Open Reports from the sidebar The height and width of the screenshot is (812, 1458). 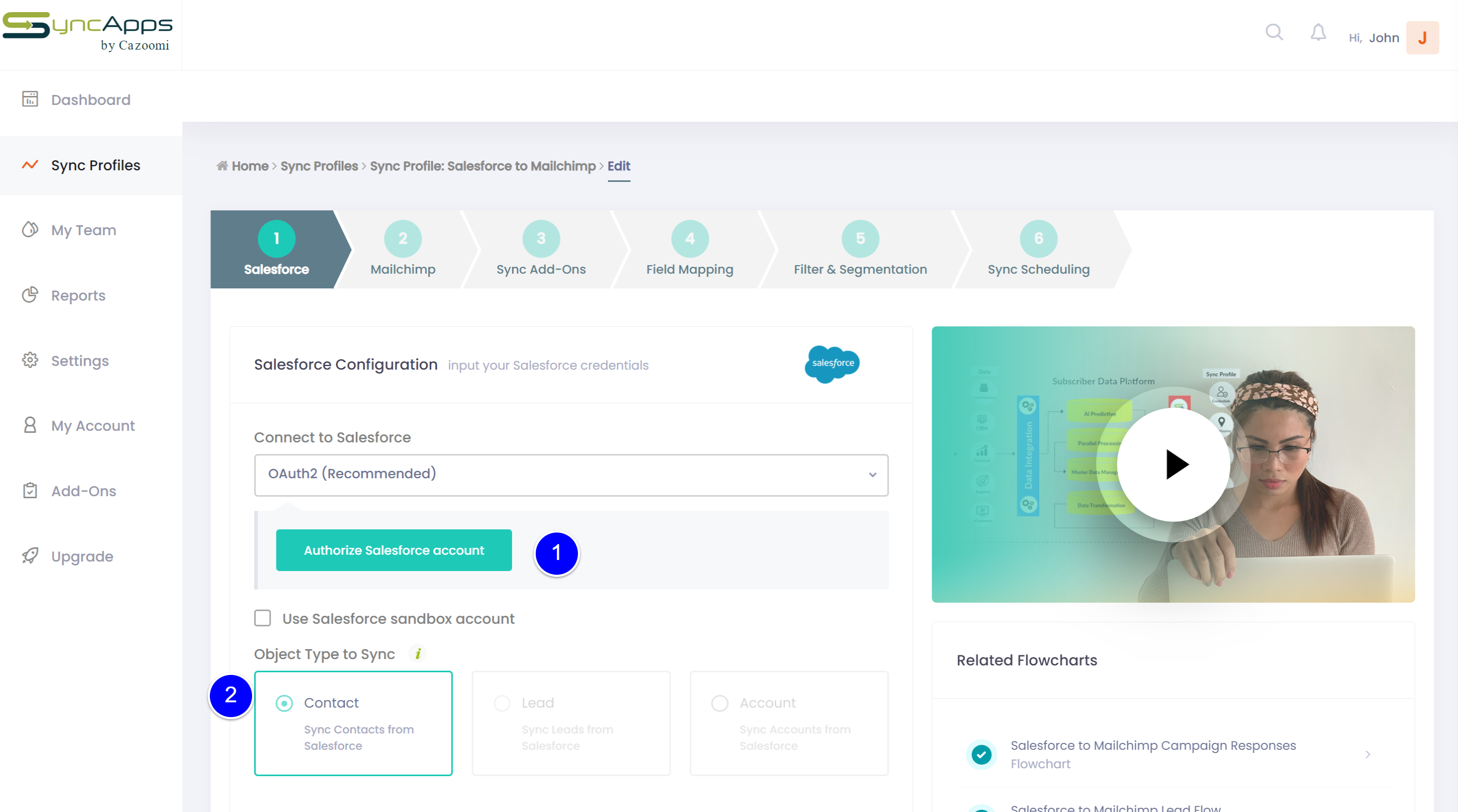pos(91,295)
